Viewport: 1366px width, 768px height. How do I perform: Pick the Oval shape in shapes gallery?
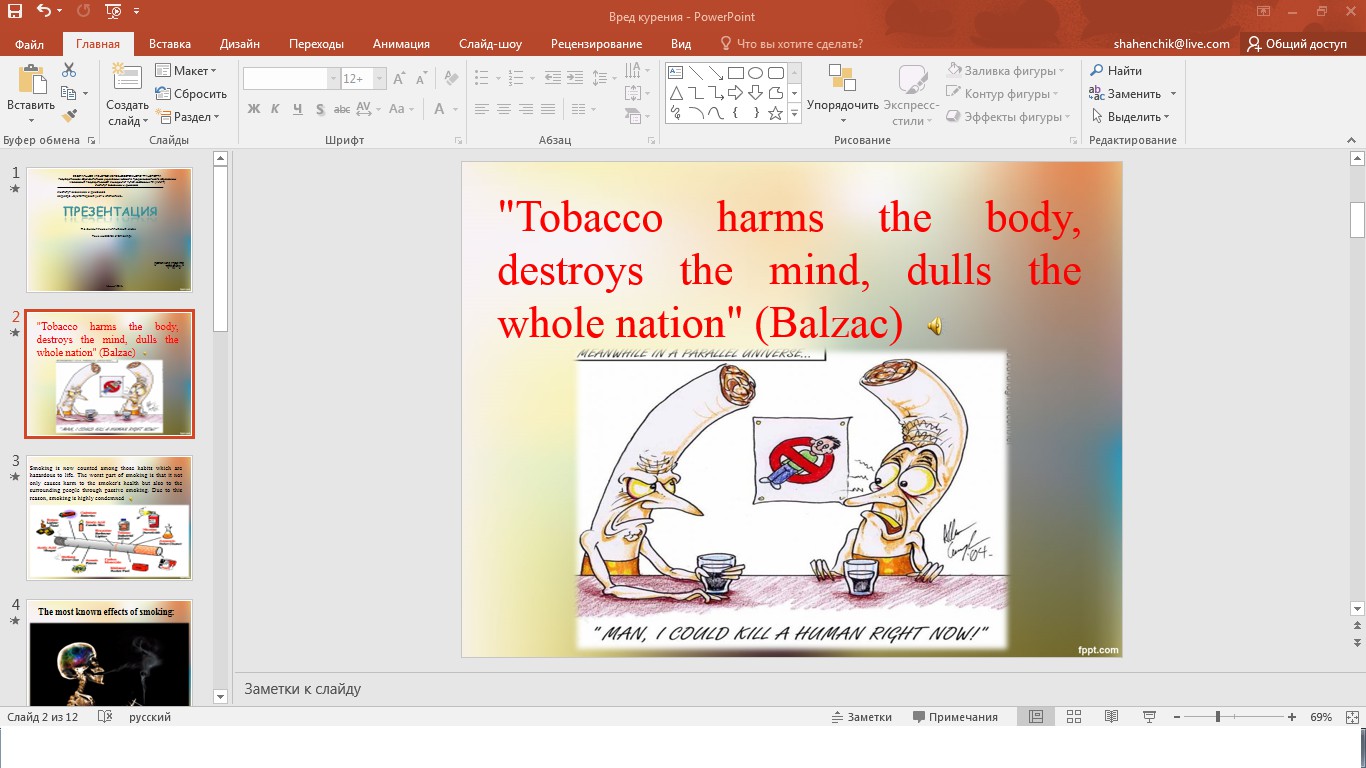755,72
